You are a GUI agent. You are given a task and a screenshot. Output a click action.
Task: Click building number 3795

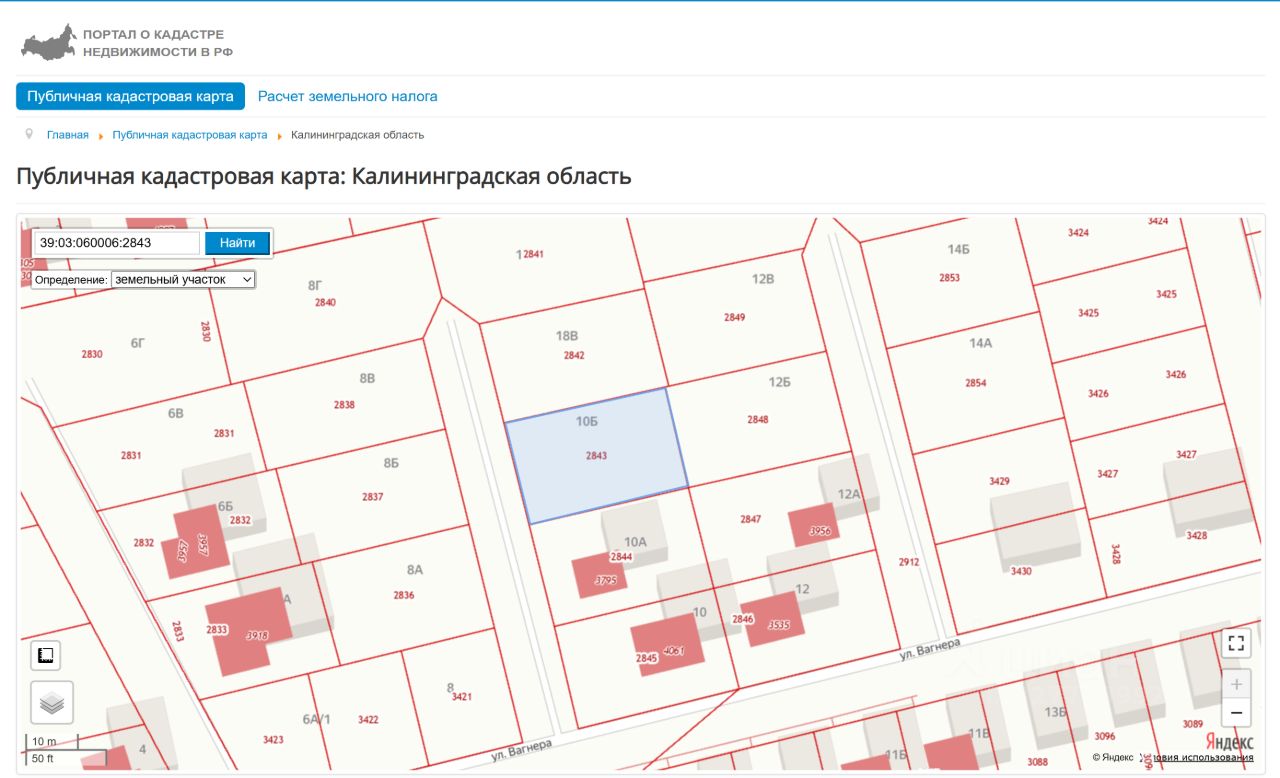tap(606, 579)
